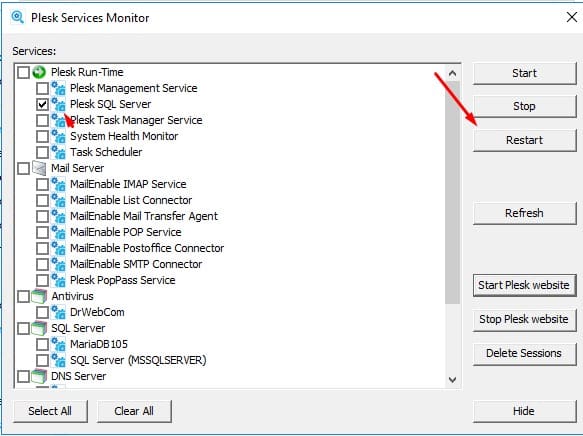This screenshot has width=583, height=436.
Task: Click the Antivirus group icon
Action: tap(39, 296)
